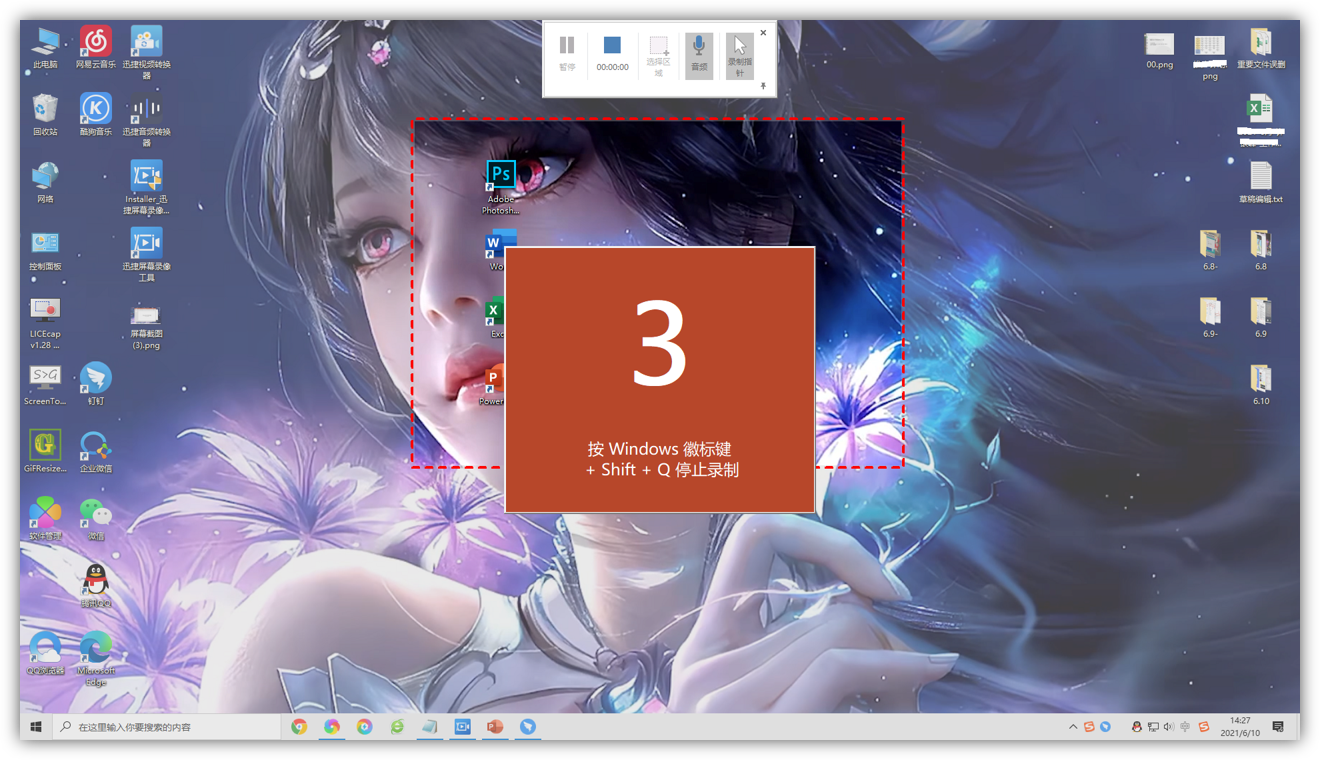The width and height of the screenshot is (1320, 760).
Task: Open Microsoft Edge desktop shortcut
Action: (96, 660)
